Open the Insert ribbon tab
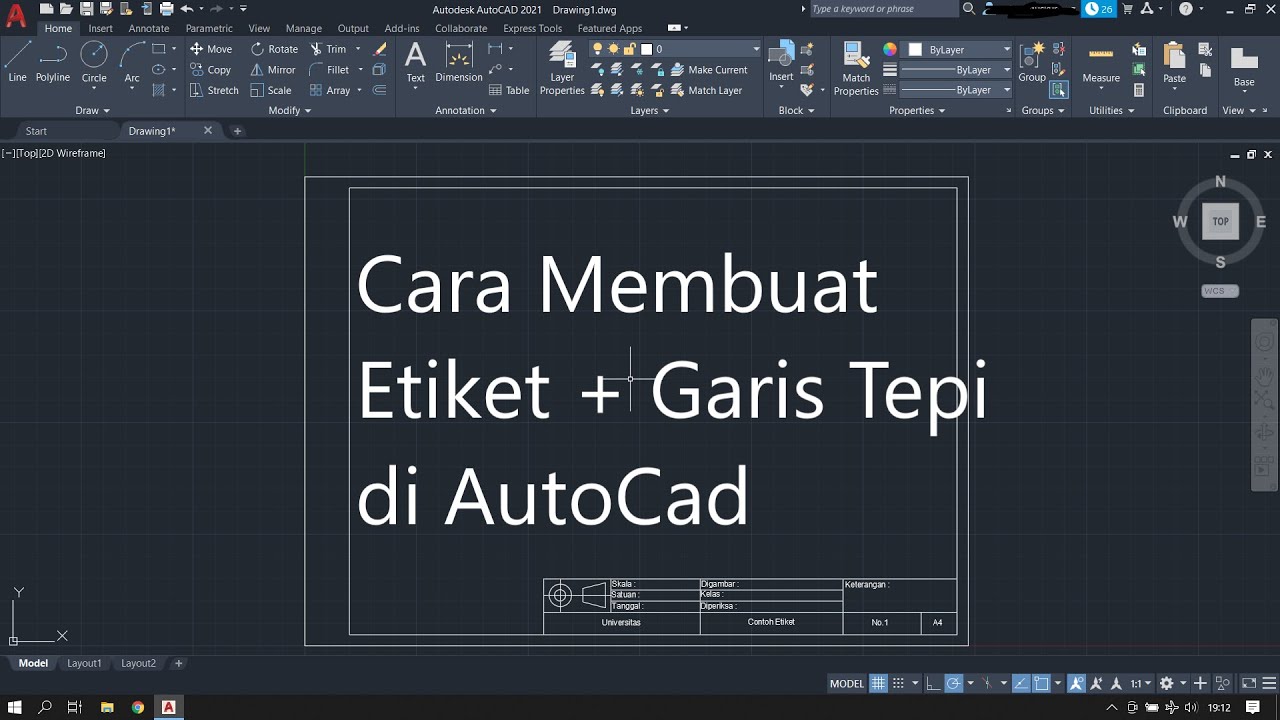This screenshot has width=1280, height=720. (x=100, y=28)
